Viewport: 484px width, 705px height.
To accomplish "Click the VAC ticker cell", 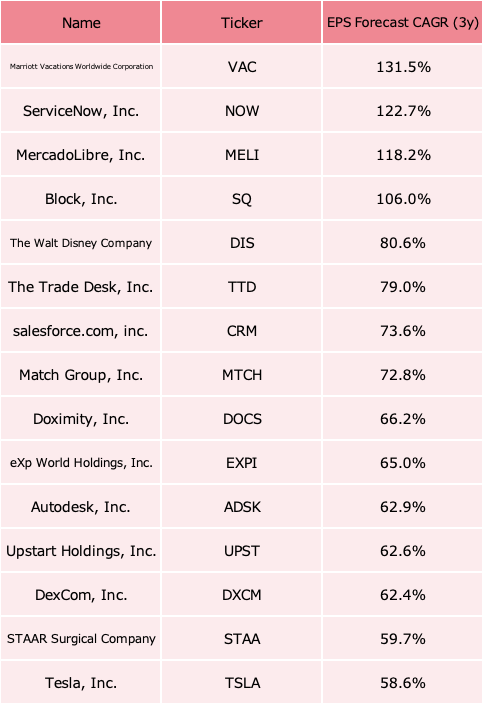I will [x=242, y=67].
